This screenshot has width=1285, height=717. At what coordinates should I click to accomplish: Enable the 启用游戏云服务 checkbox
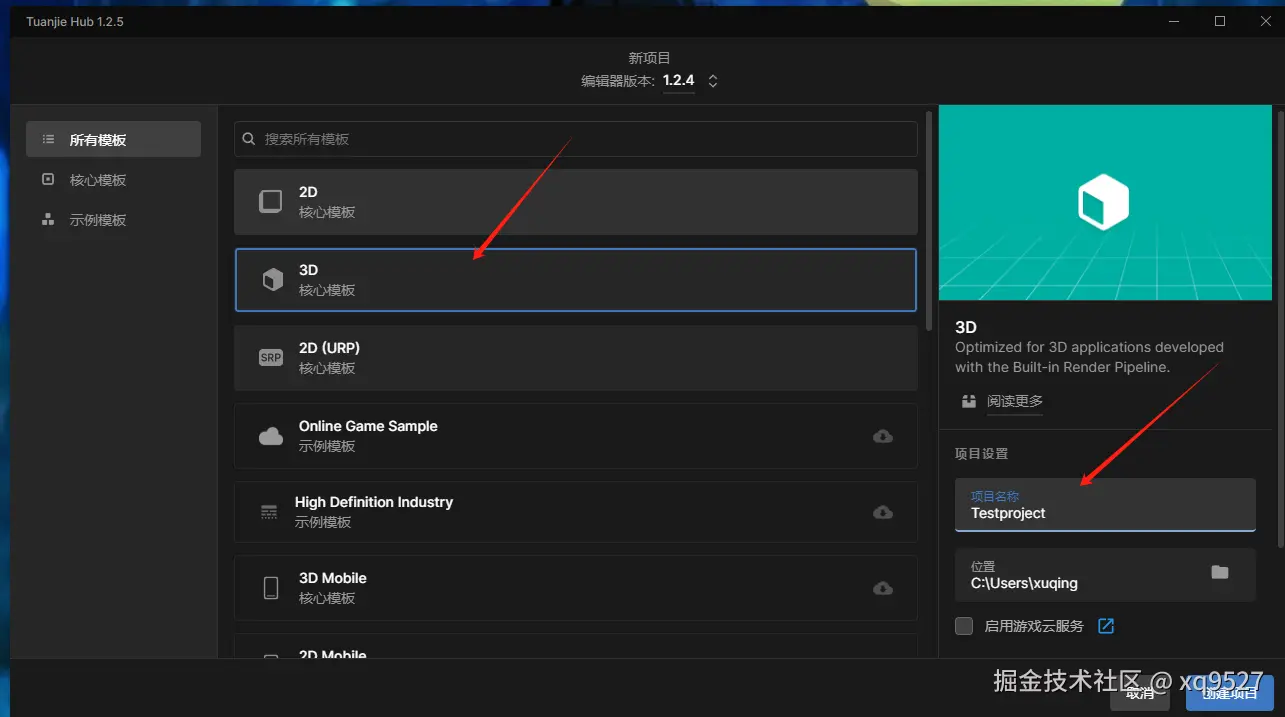[964, 626]
